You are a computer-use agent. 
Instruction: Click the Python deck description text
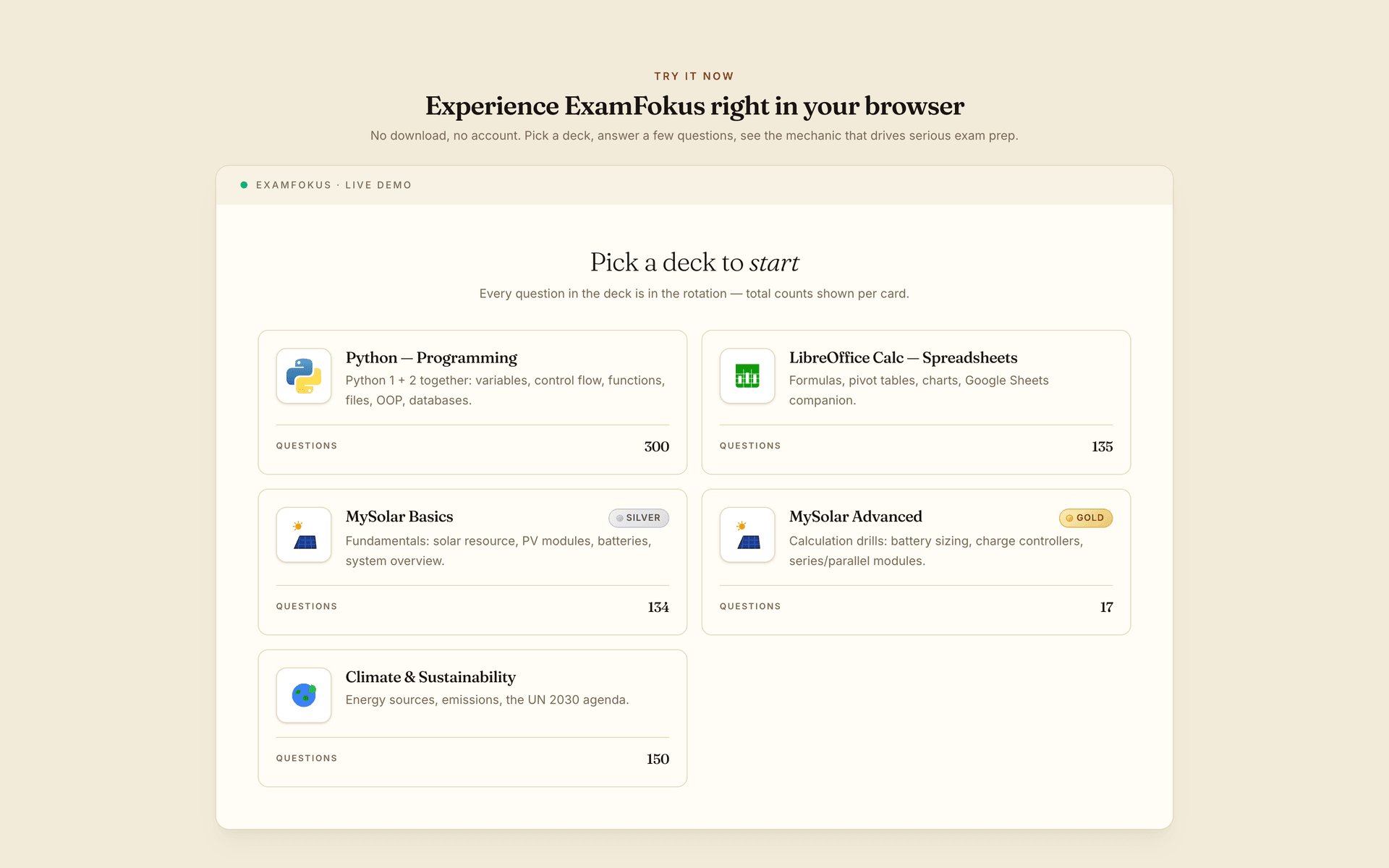coord(505,391)
